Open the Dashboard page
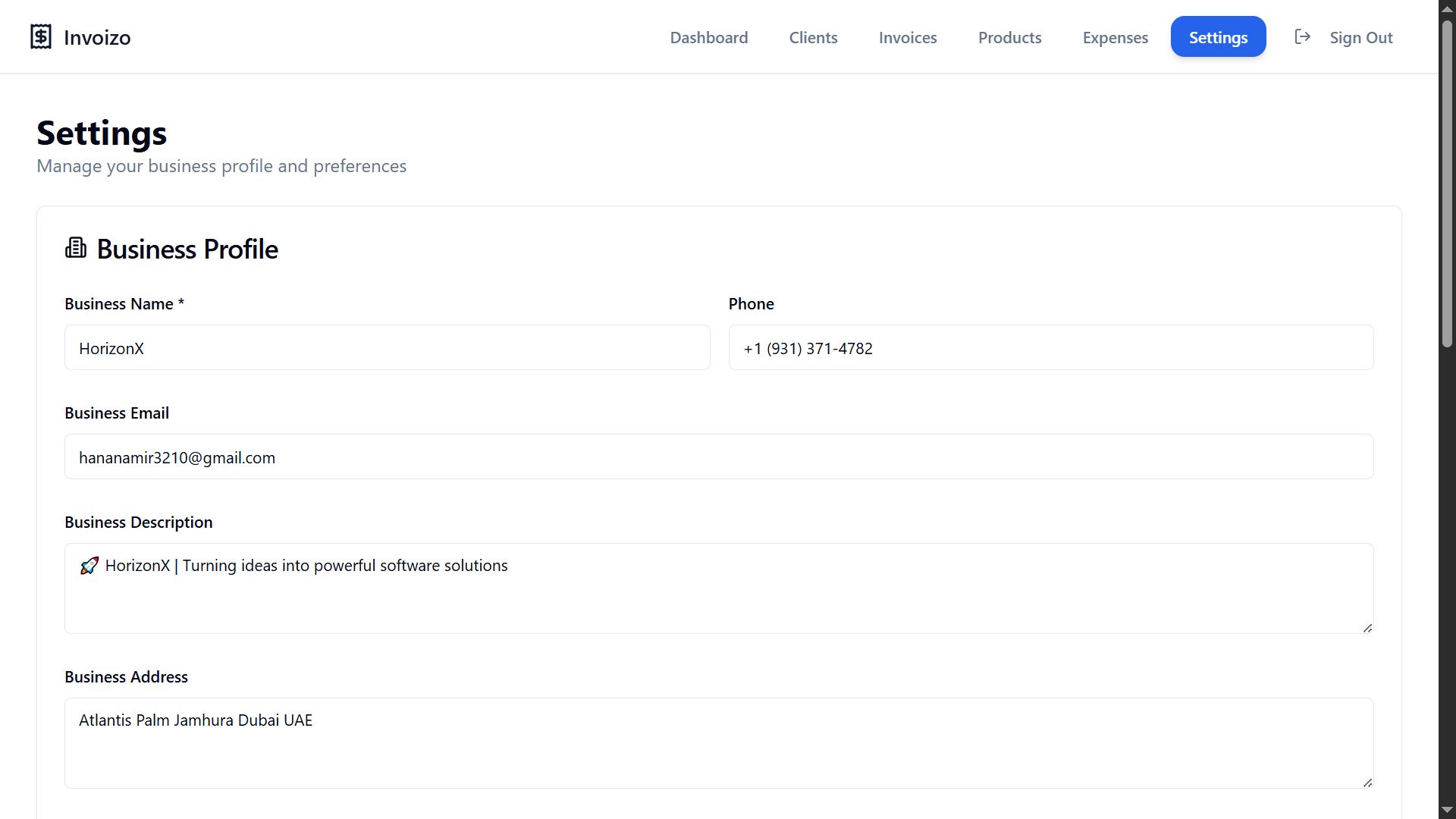1456x819 pixels. (708, 37)
